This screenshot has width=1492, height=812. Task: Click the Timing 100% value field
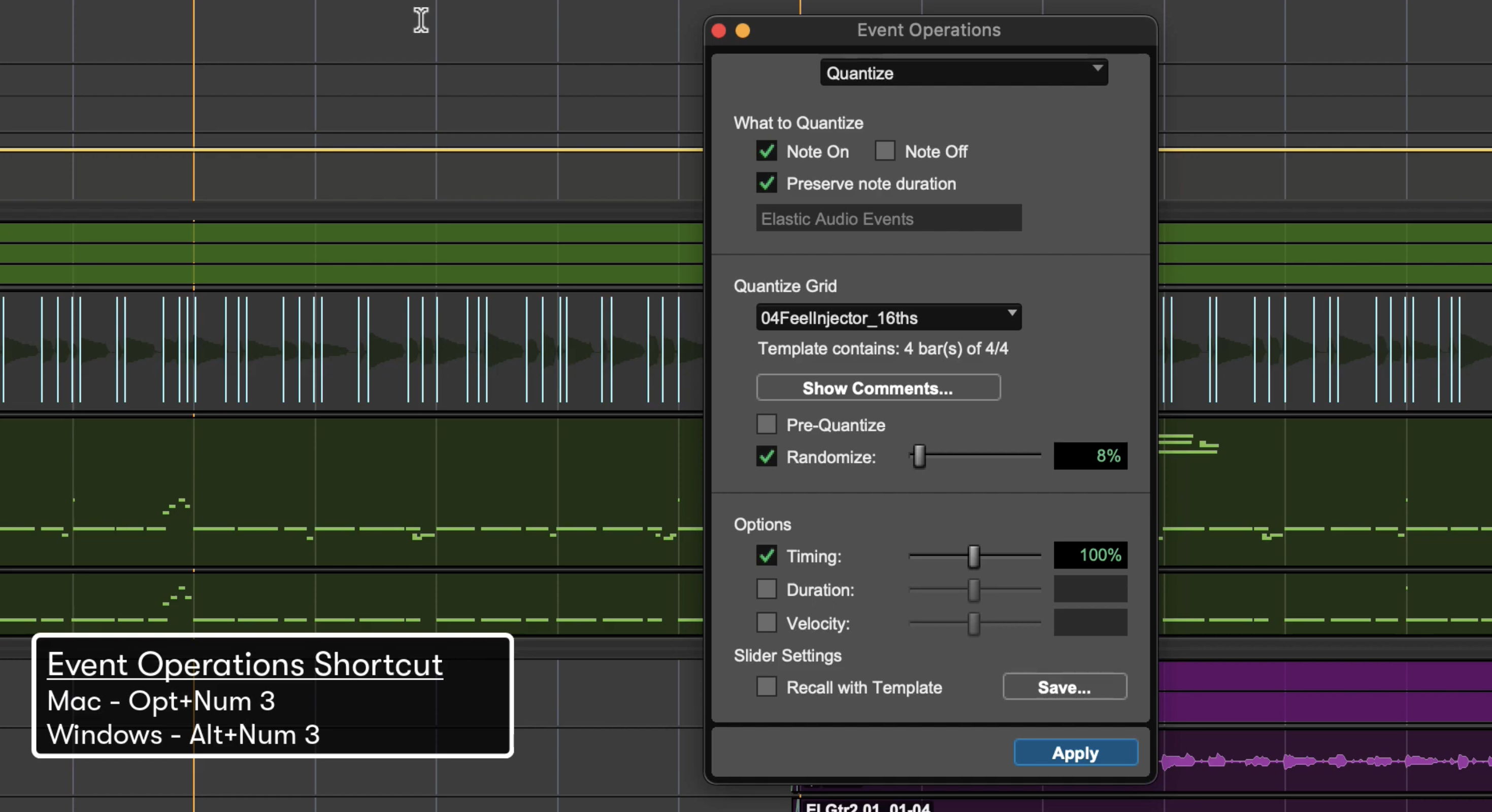click(1090, 555)
